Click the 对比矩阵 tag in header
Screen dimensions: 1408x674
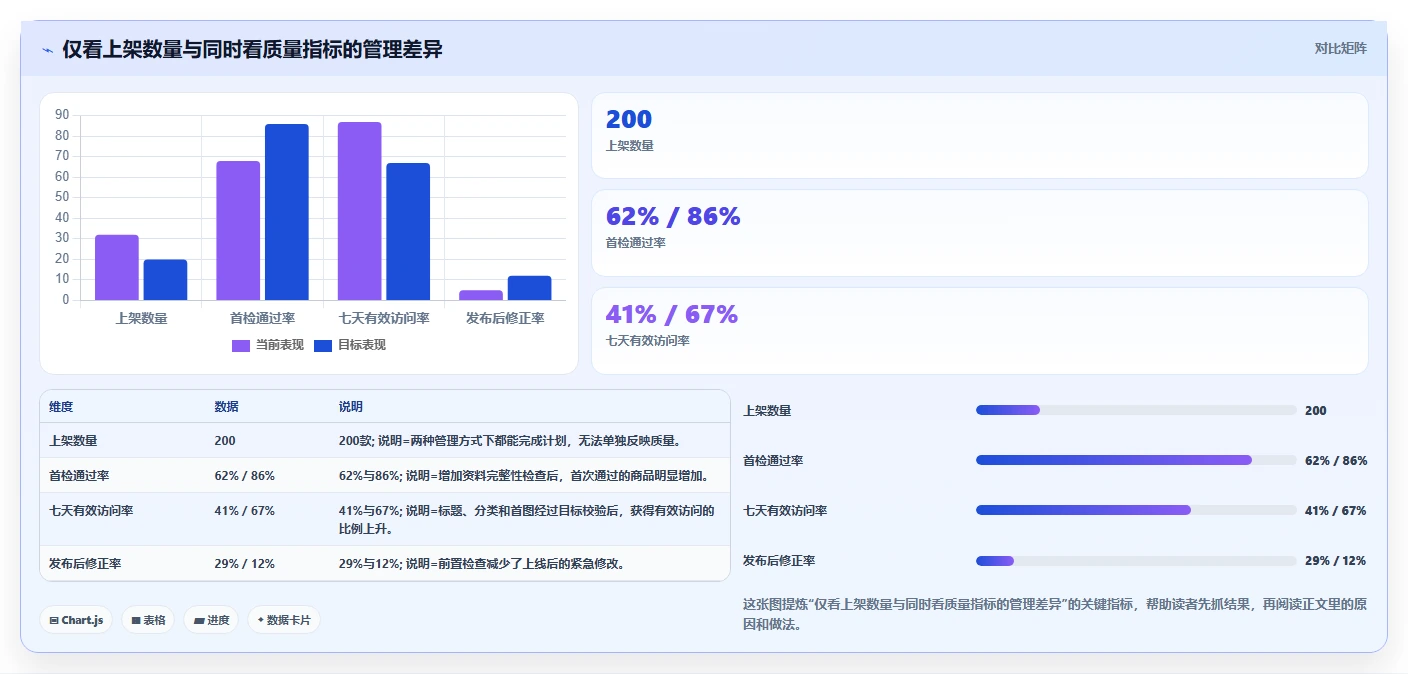point(1340,48)
